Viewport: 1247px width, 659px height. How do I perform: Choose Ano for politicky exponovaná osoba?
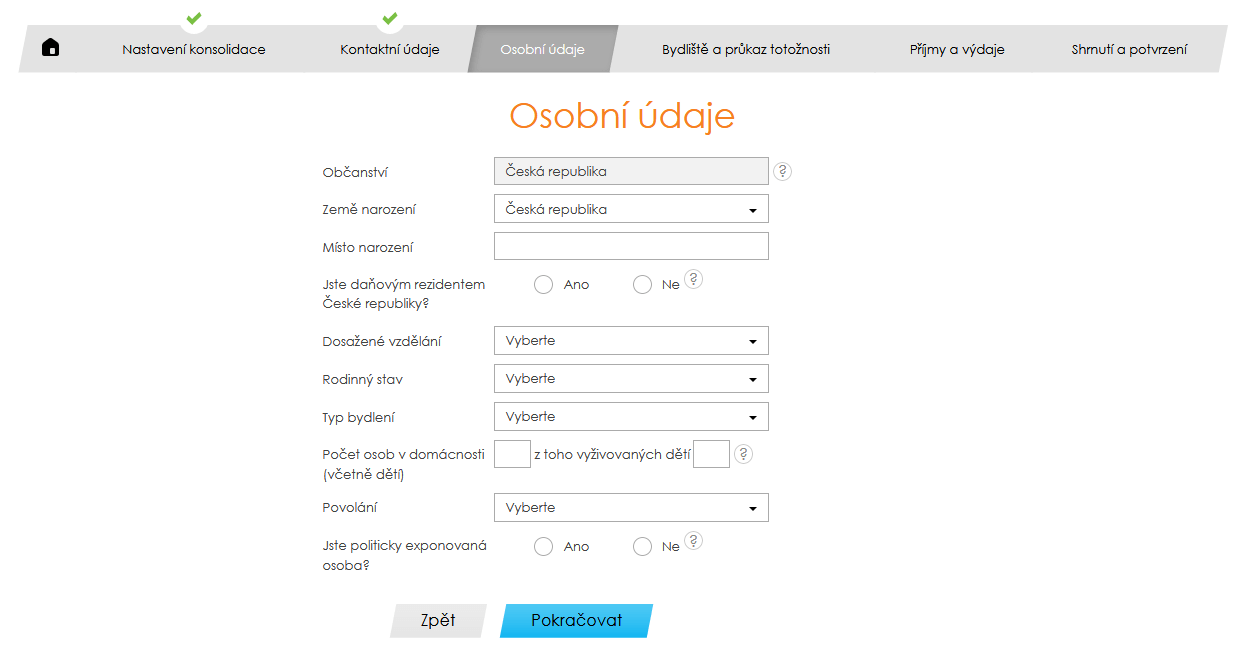pyautogui.click(x=543, y=546)
